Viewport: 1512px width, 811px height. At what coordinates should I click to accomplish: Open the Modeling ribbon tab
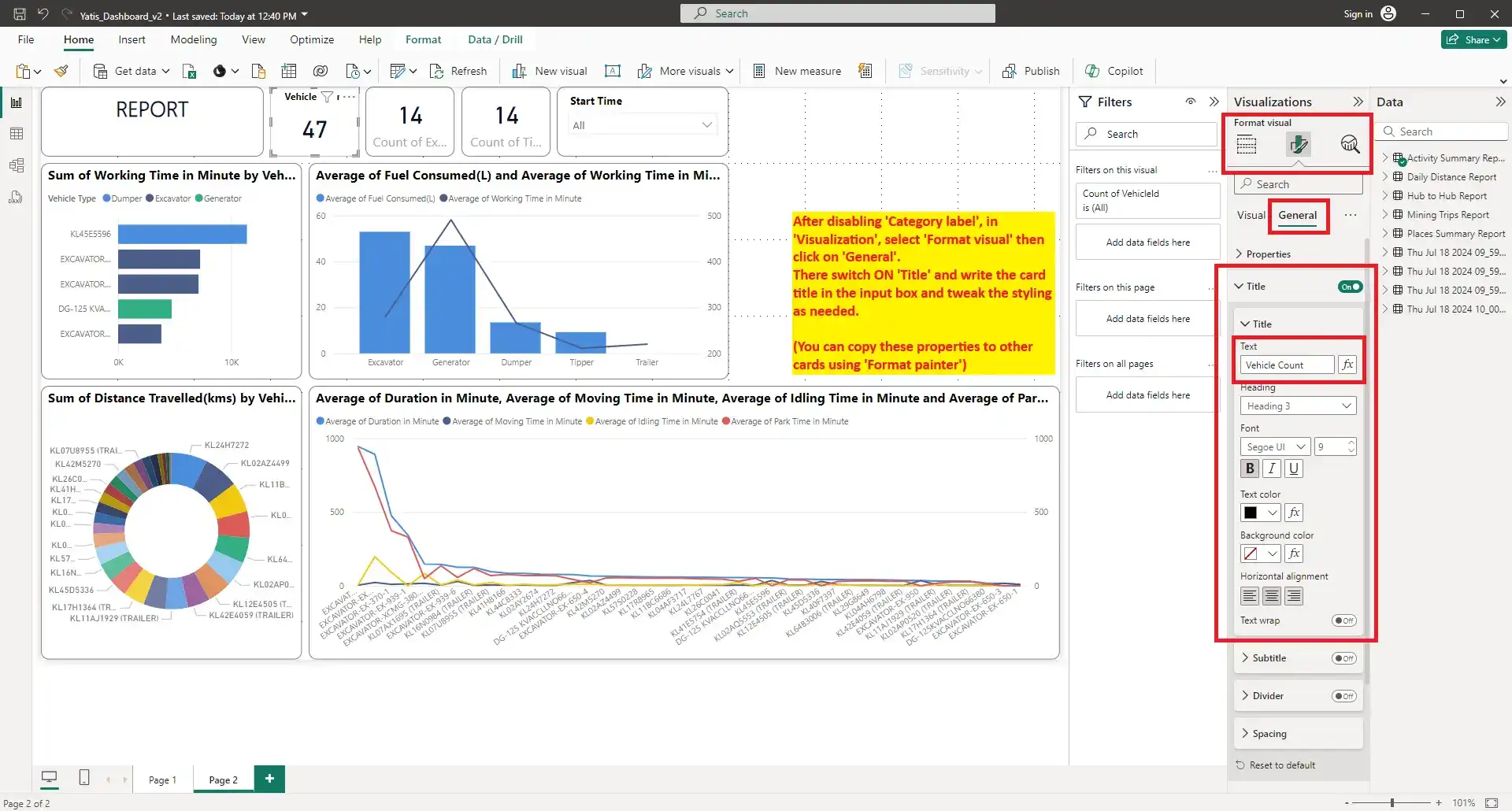(193, 39)
